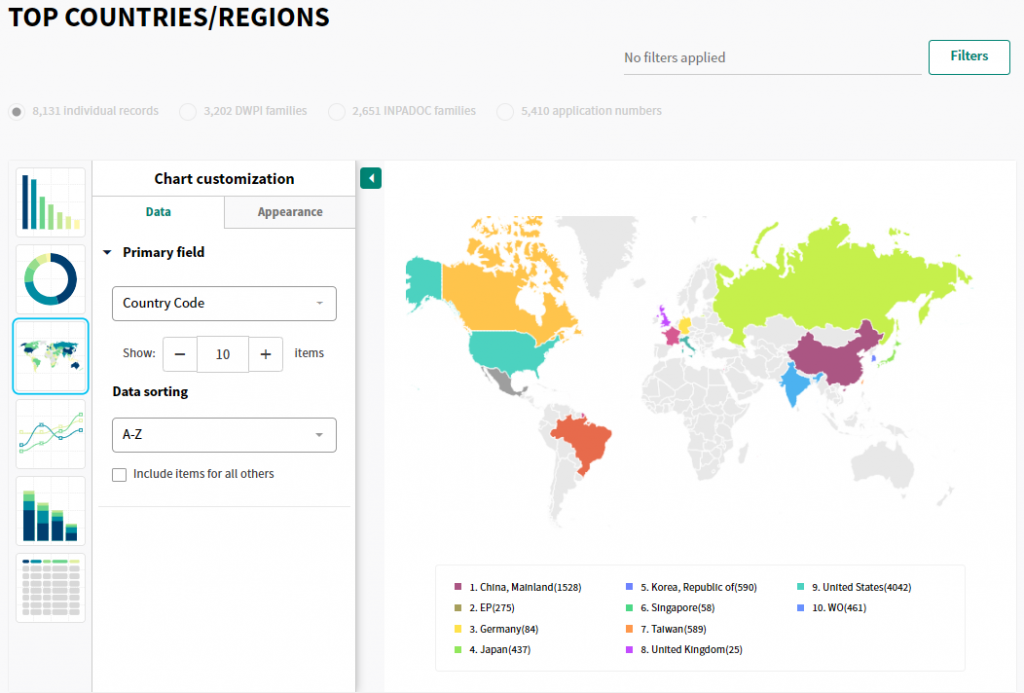Select the application numbers radio button
Screen dimensions: 1024x693
coord(505,112)
